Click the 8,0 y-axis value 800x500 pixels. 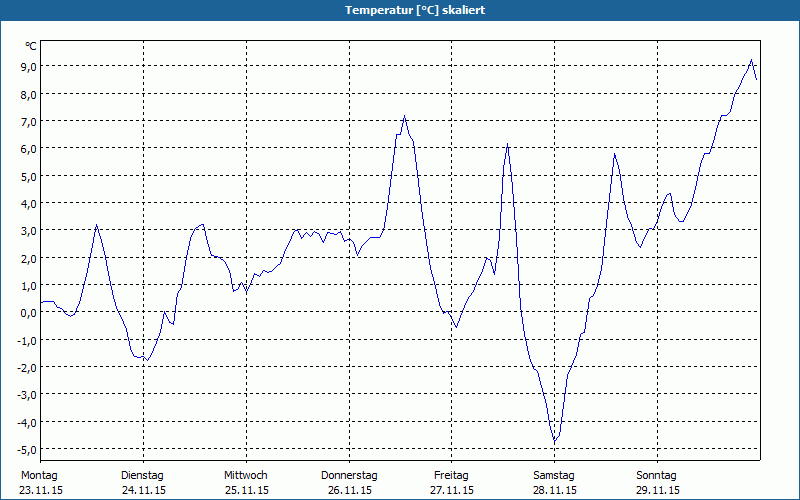pos(28,94)
